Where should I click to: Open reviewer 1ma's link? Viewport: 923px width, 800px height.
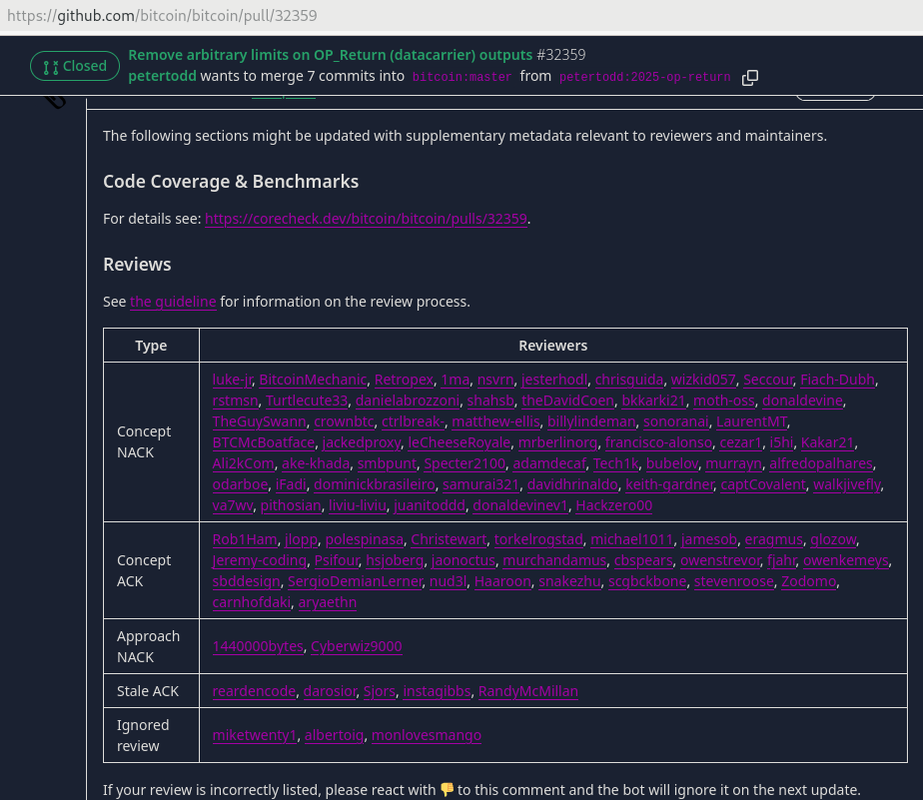pyautogui.click(x=455, y=380)
